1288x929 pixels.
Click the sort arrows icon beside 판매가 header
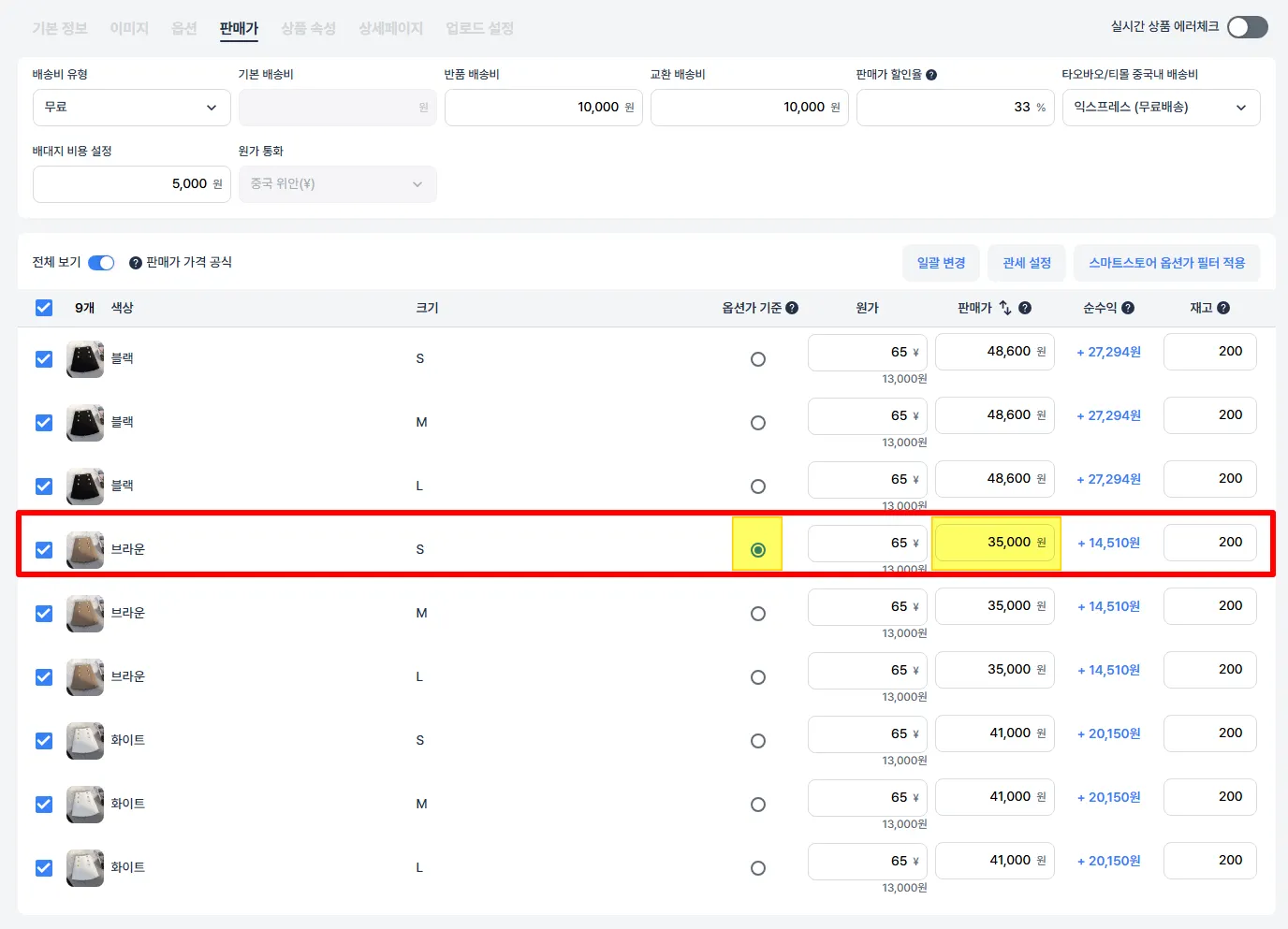(1005, 308)
